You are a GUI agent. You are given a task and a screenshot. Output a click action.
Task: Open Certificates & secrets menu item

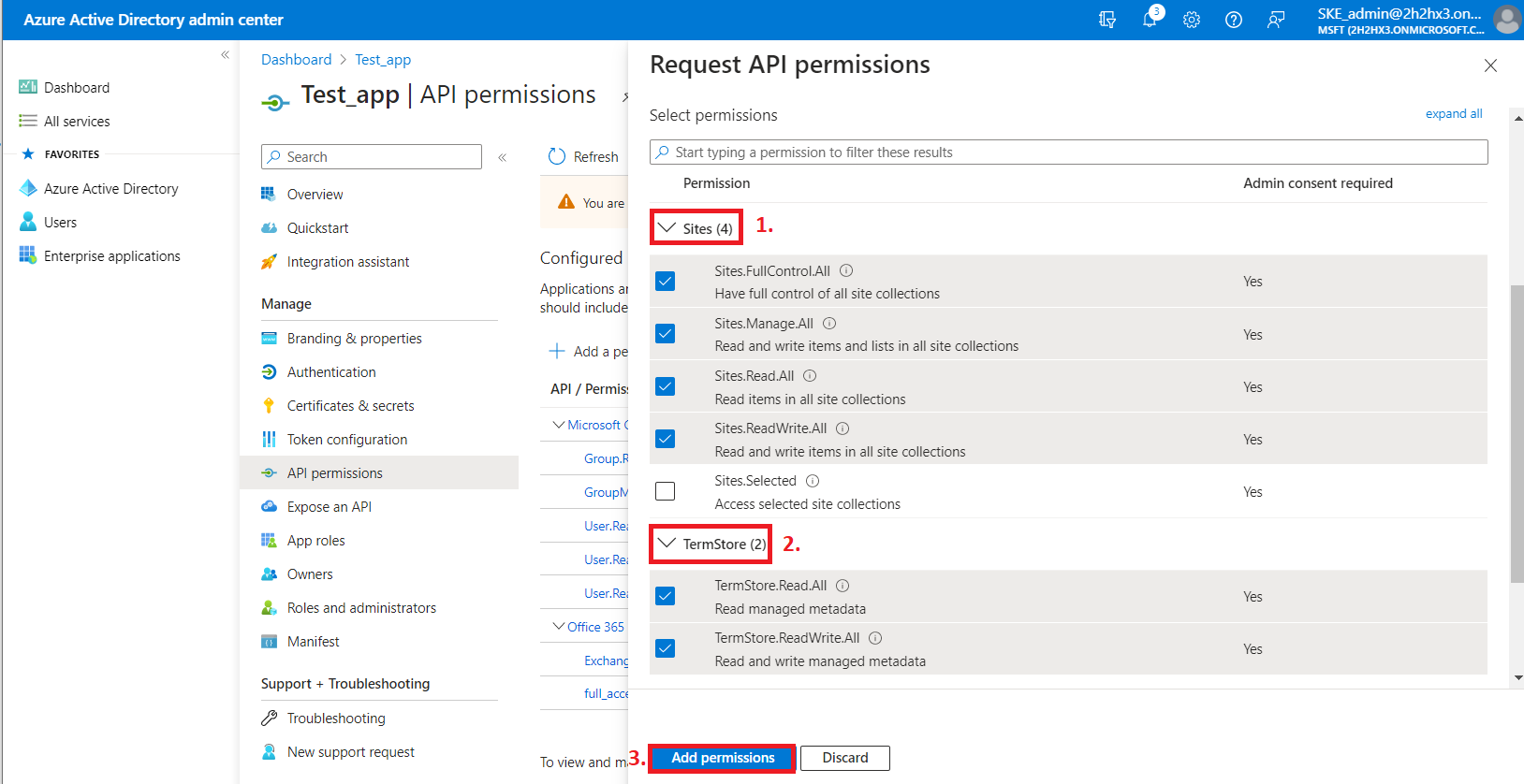(350, 406)
